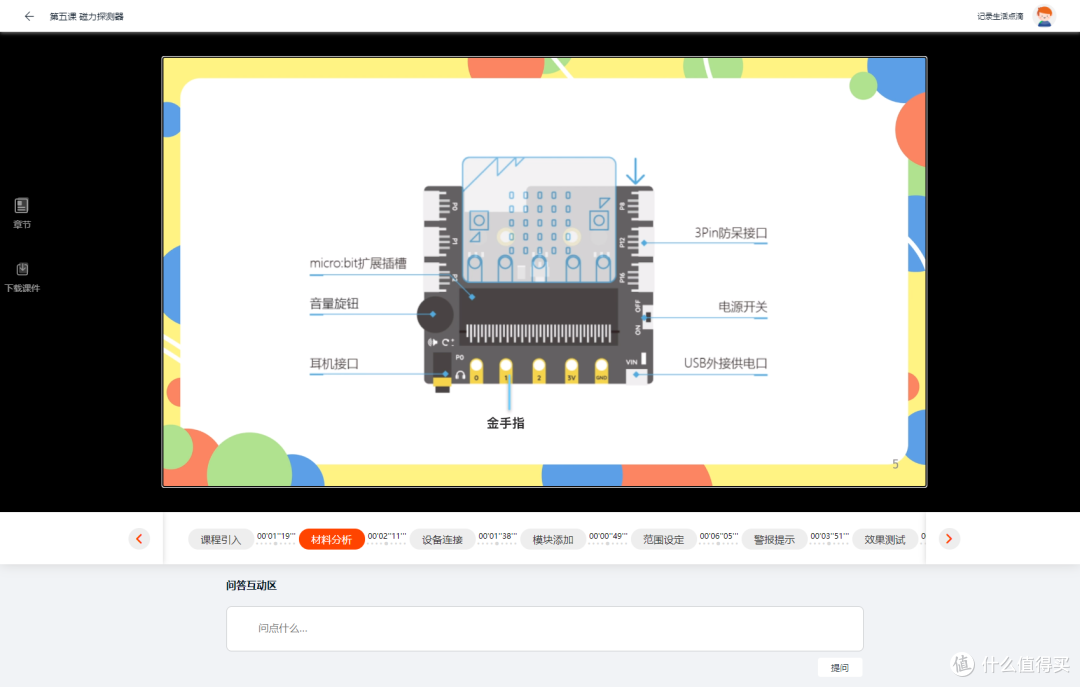The image size is (1080, 687).
Task: Show previous chapters with the left chevron
Action: pyautogui.click(x=139, y=539)
